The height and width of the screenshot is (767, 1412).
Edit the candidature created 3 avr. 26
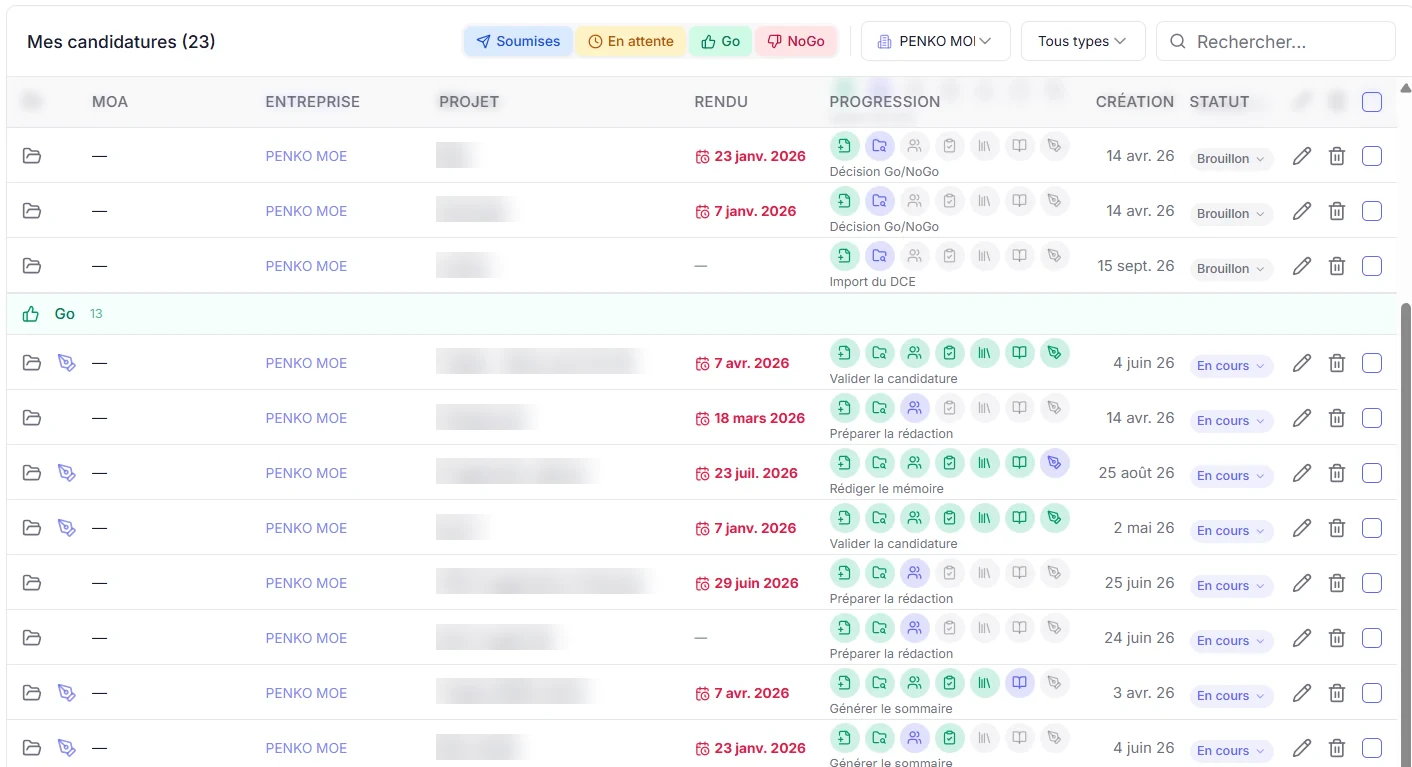(x=1301, y=693)
